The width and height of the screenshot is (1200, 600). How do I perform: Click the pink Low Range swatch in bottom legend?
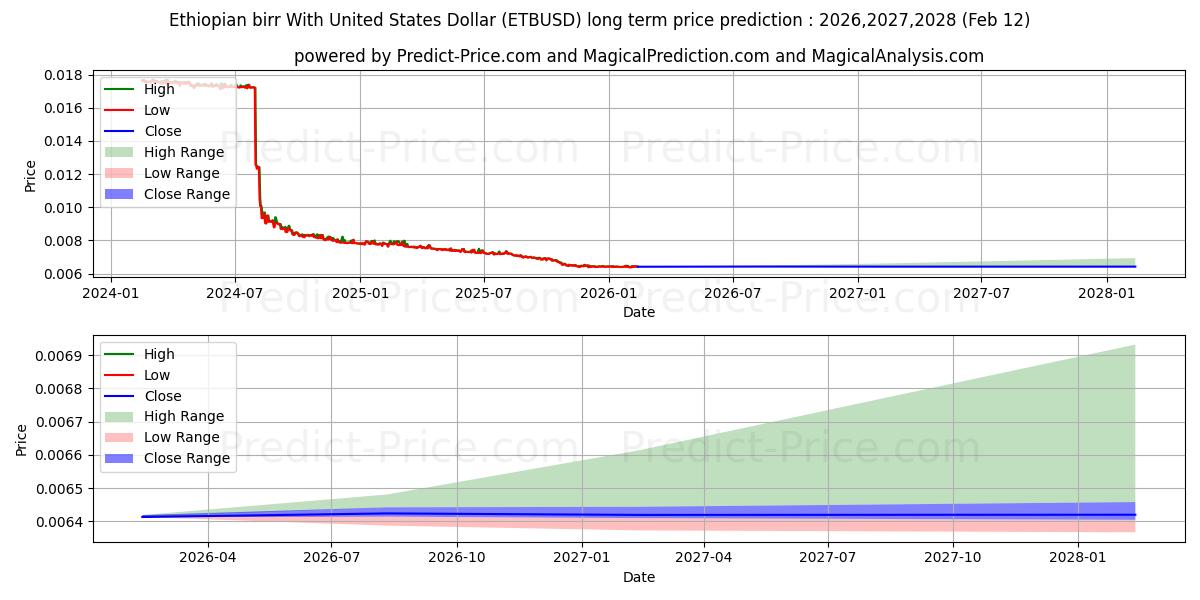coord(120,437)
